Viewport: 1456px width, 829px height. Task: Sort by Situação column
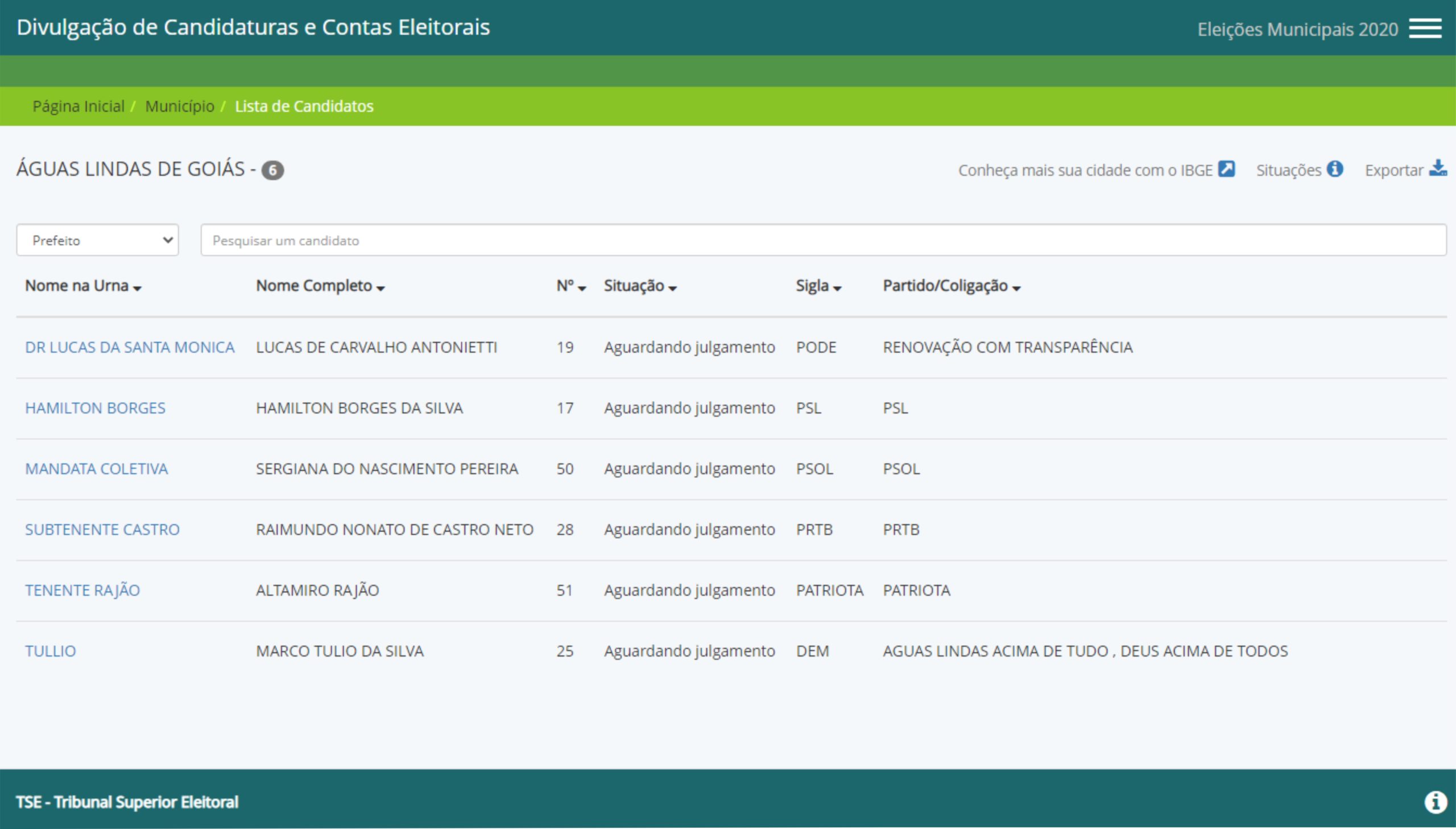640,286
